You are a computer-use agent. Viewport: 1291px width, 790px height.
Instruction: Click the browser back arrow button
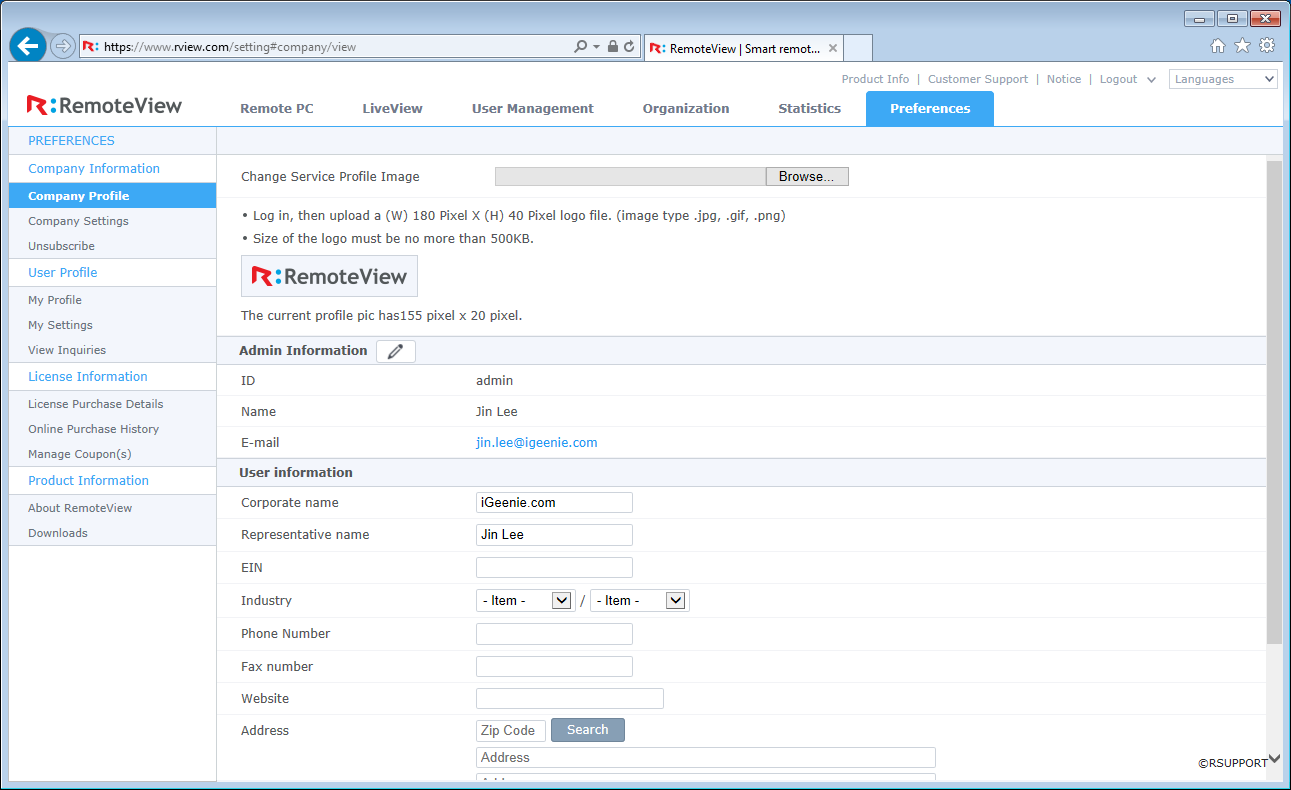pos(28,46)
